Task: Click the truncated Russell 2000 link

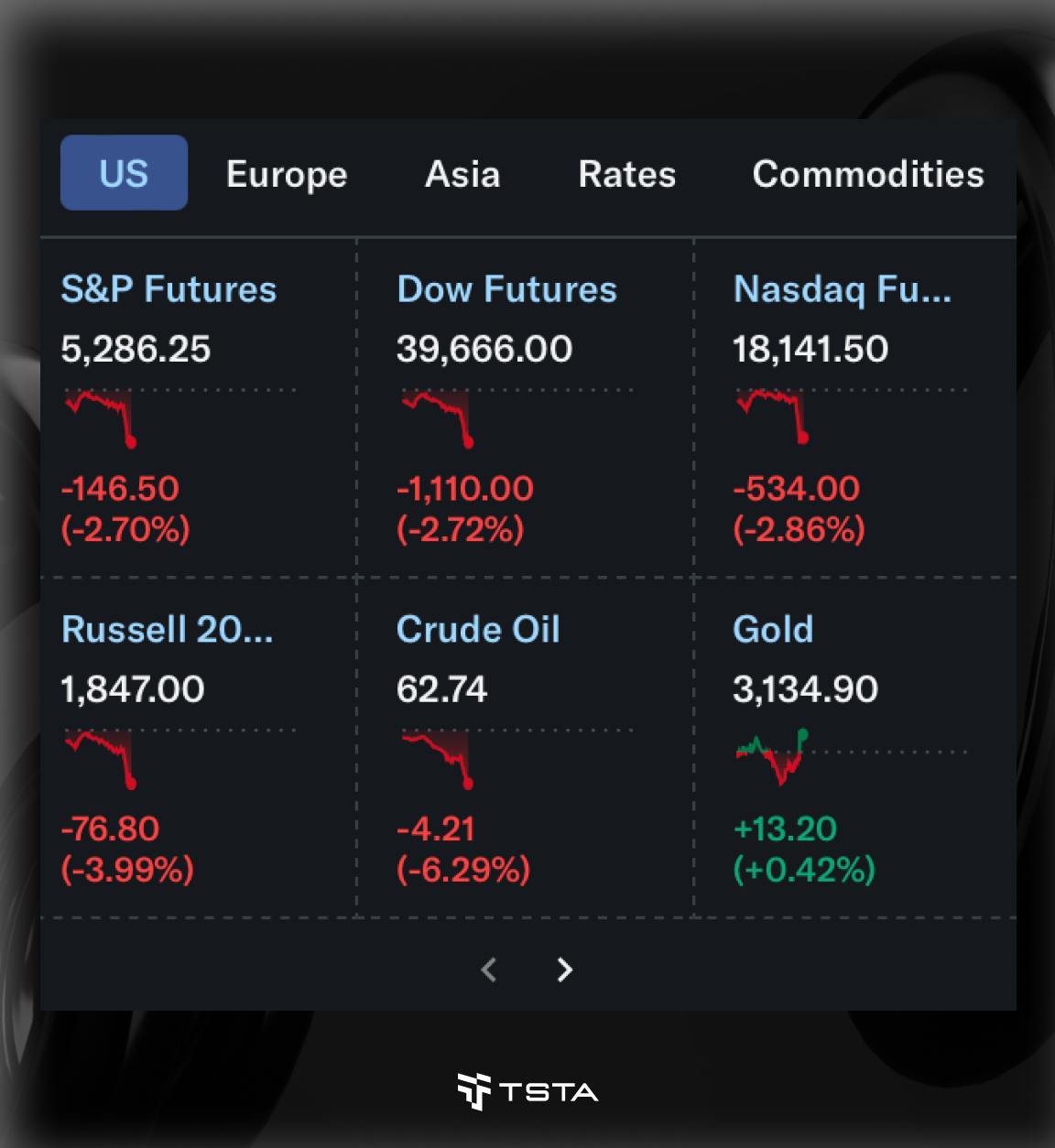Action: pos(167,630)
